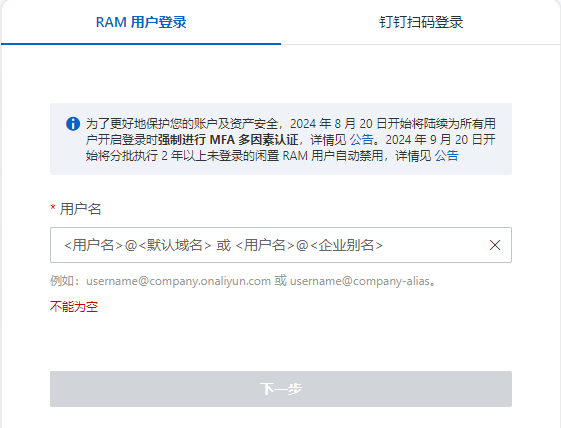Click the 不能为空 error message
561x428 pixels.
pyautogui.click(x=74, y=307)
